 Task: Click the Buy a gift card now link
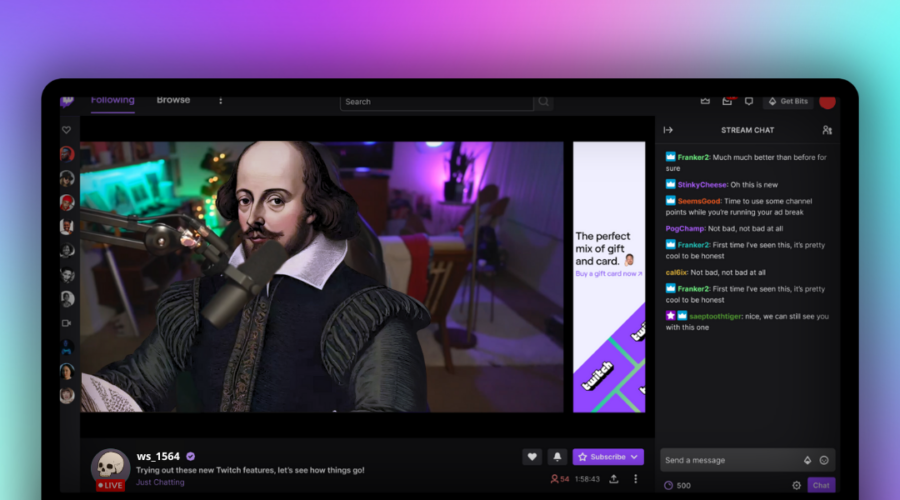point(609,274)
